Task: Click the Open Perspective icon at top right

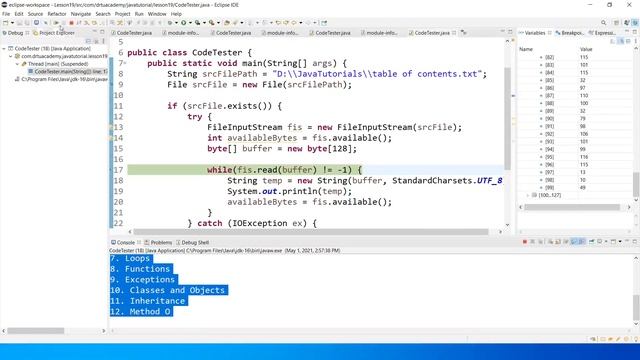Action: (616, 23)
